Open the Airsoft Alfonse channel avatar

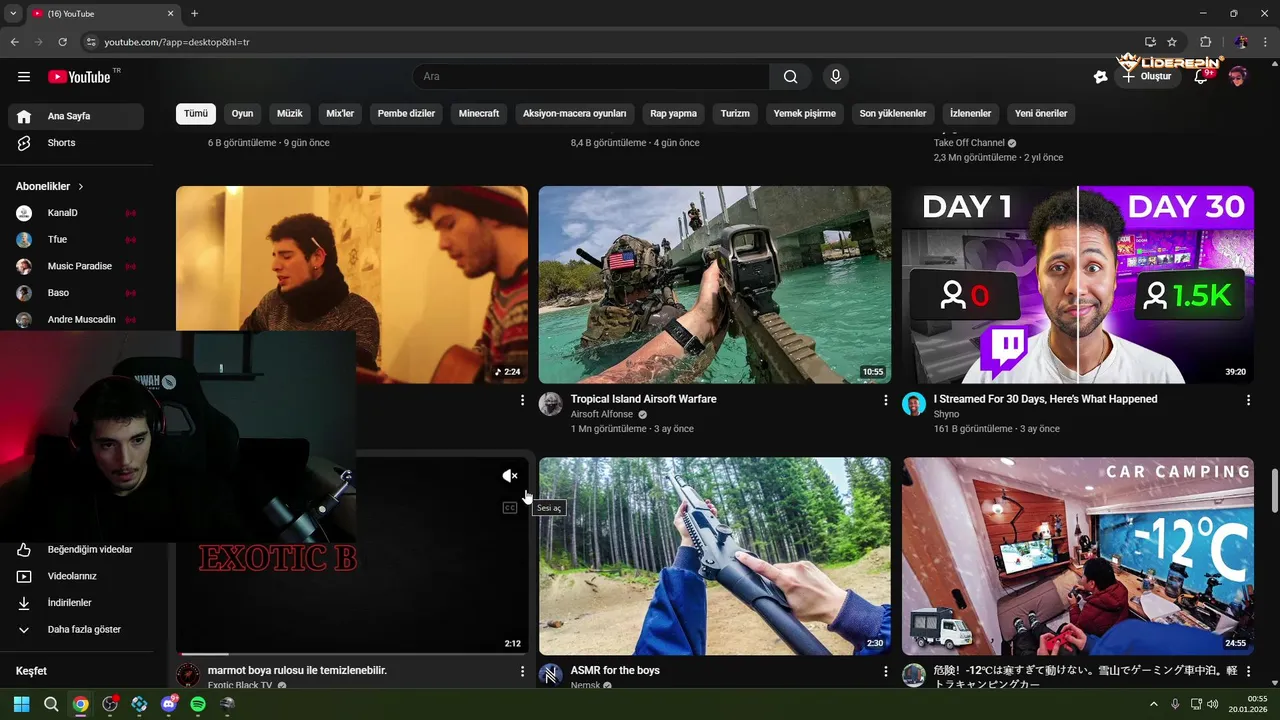pyautogui.click(x=550, y=404)
